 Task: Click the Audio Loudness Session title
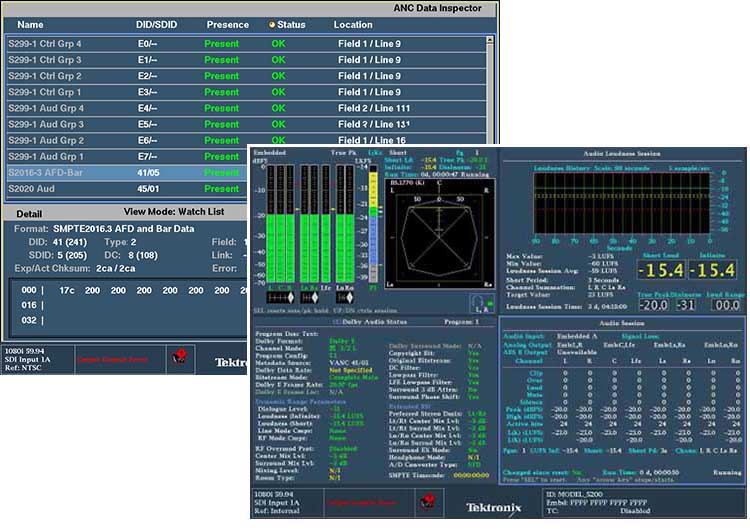coord(622,154)
